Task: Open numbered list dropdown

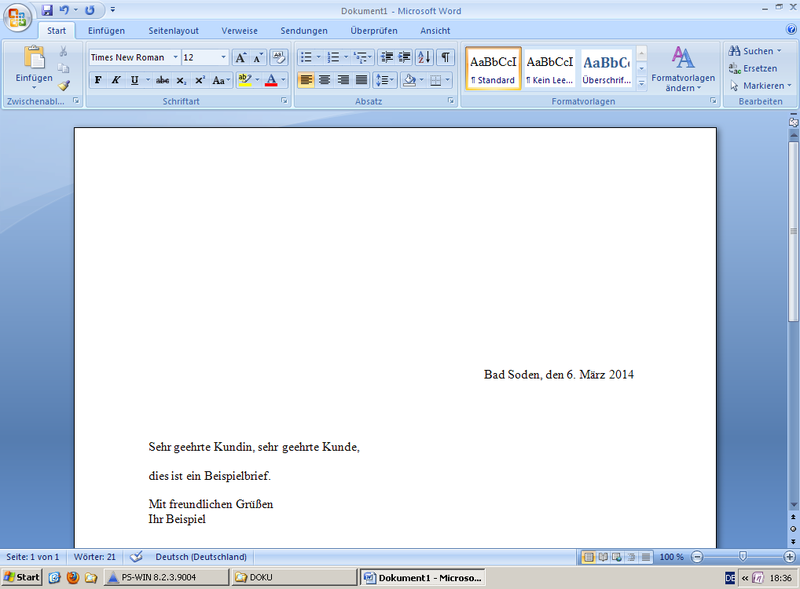Action: click(346, 57)
